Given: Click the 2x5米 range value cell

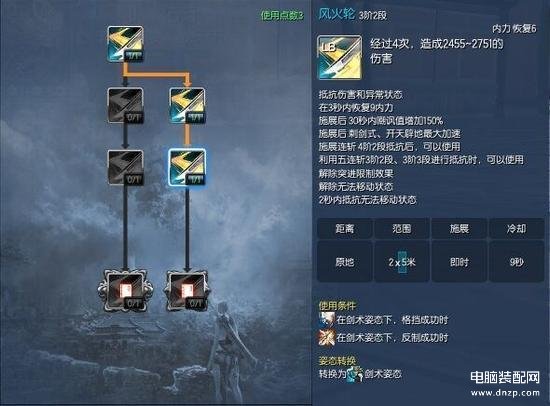Looking at the screenshot, I should (x=402, y=262).
